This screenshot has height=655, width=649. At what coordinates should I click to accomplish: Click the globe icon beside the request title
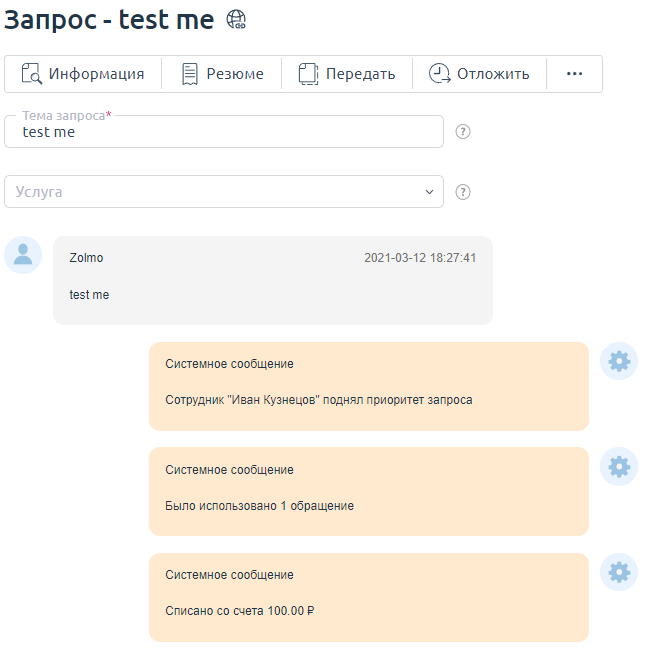237,19
